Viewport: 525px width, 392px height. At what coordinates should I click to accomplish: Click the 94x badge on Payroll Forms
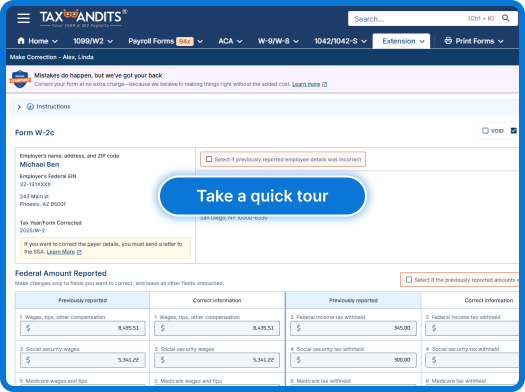pos(185,41)
